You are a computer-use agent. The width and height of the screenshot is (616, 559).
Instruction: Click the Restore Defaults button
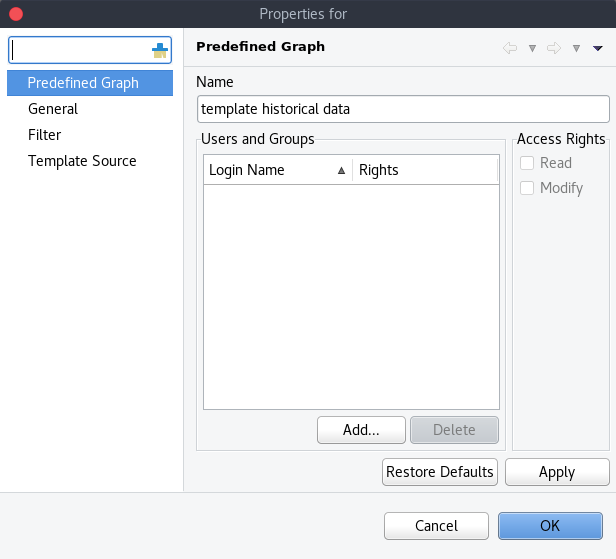[440, 472]
